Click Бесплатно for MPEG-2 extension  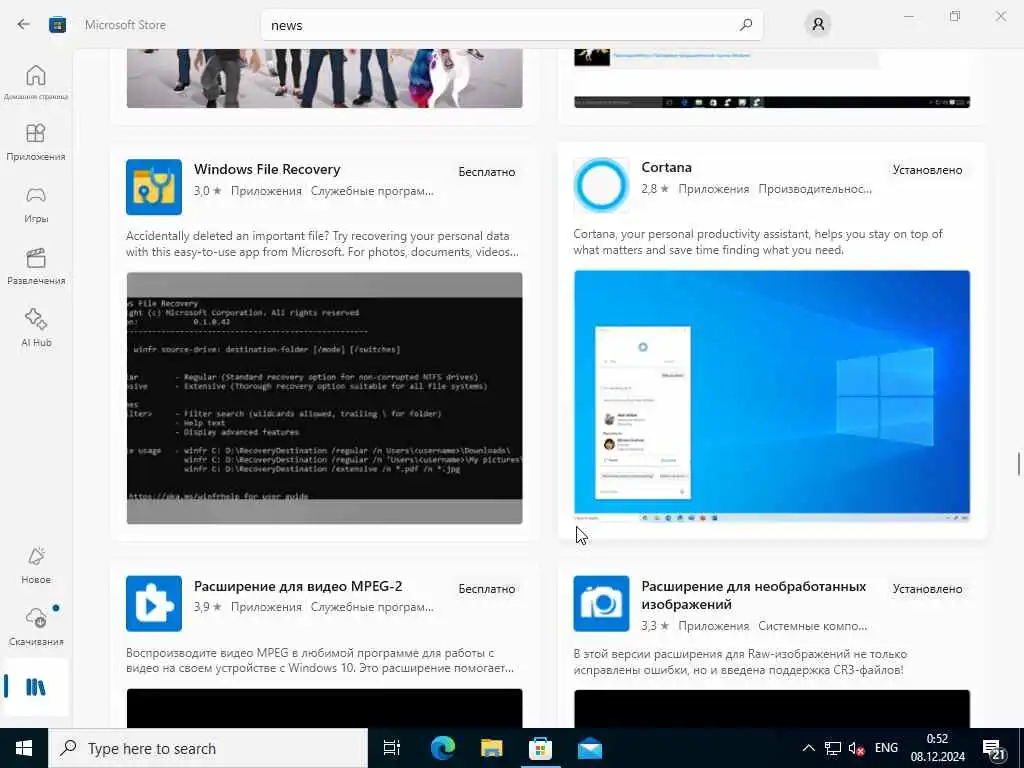[x=487, y=589]
